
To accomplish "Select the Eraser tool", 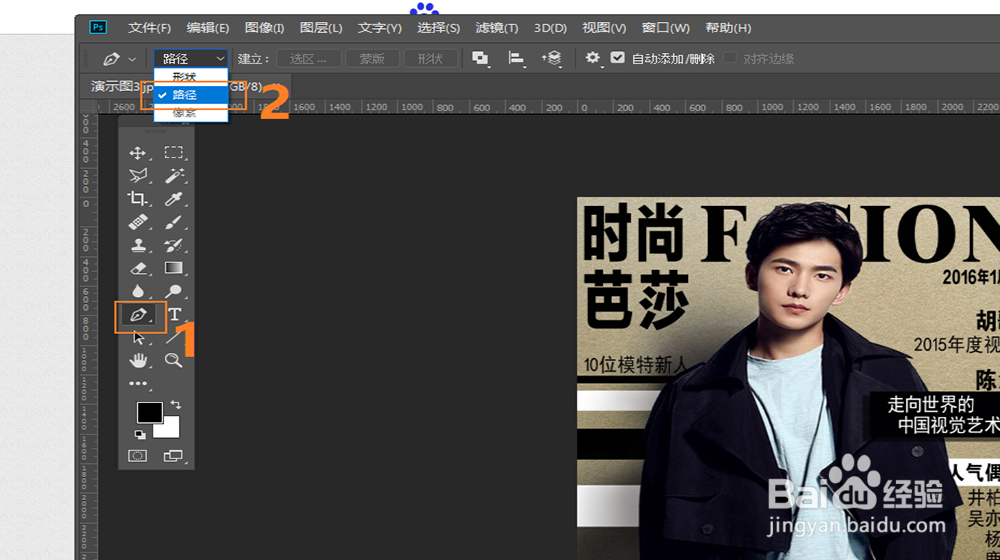I will coord(138,268).
